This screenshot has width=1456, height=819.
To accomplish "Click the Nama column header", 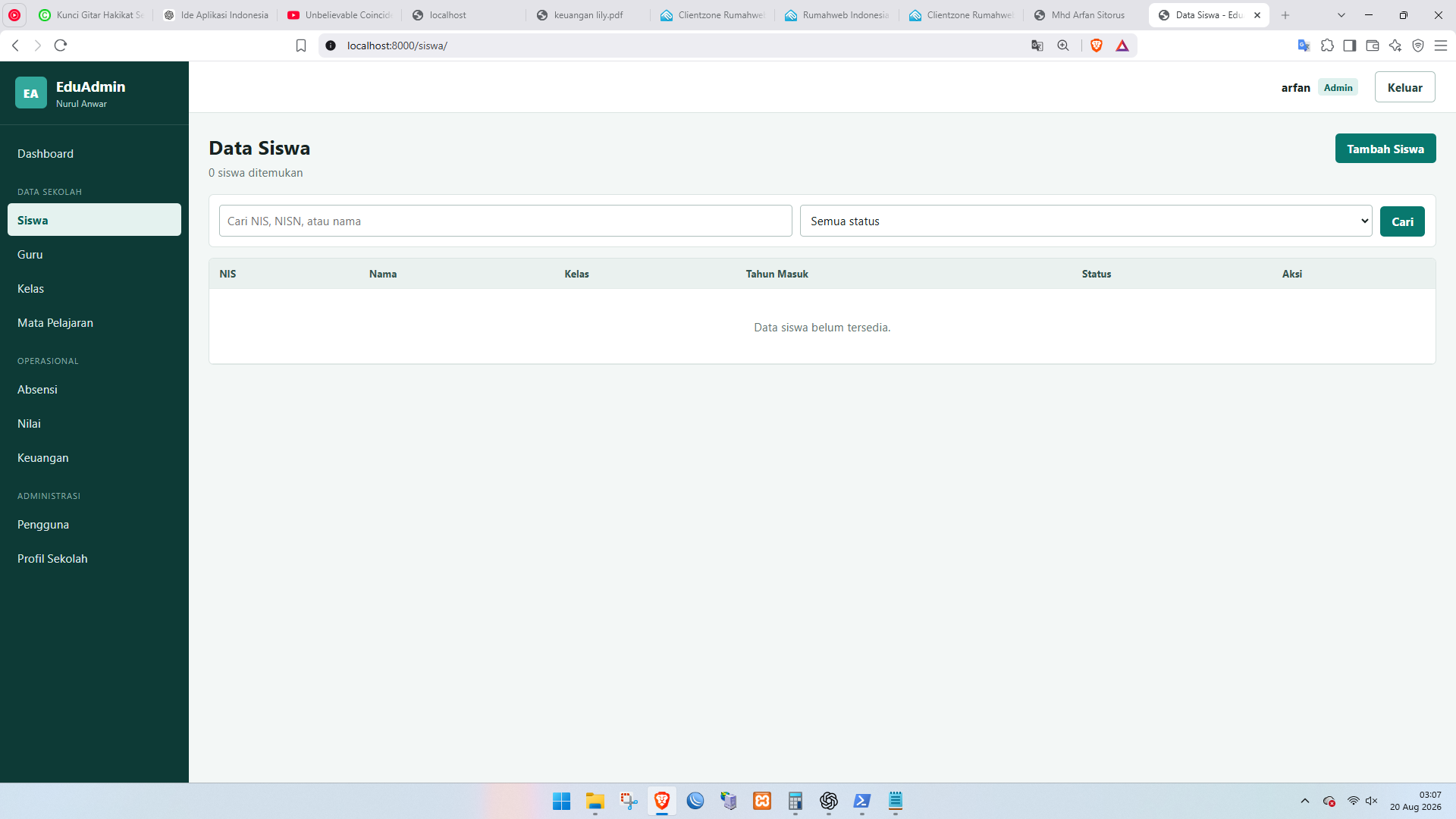I will click(383, 274).
